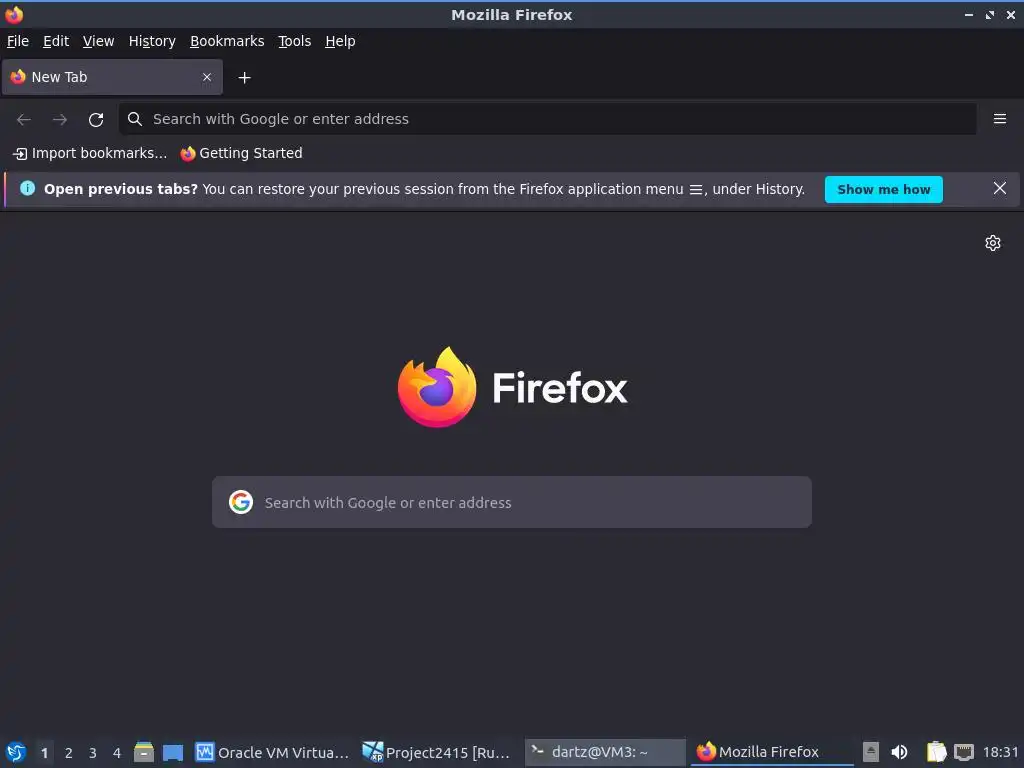
Task: Click the Google logo in page search box
Action: pyautogui.click(x=241, y=502)
